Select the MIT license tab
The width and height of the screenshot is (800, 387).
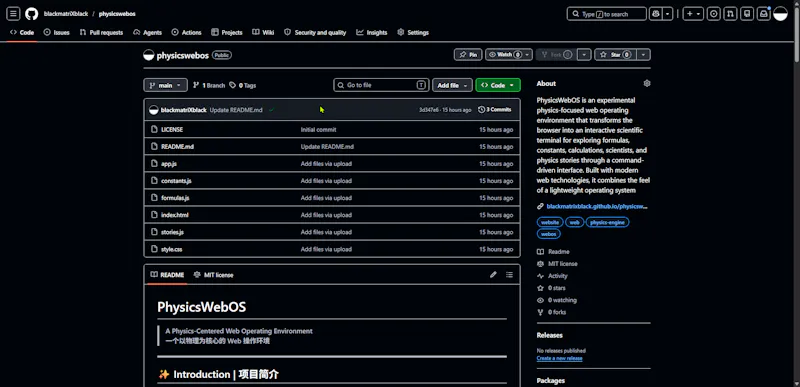[x=214, y=275]
